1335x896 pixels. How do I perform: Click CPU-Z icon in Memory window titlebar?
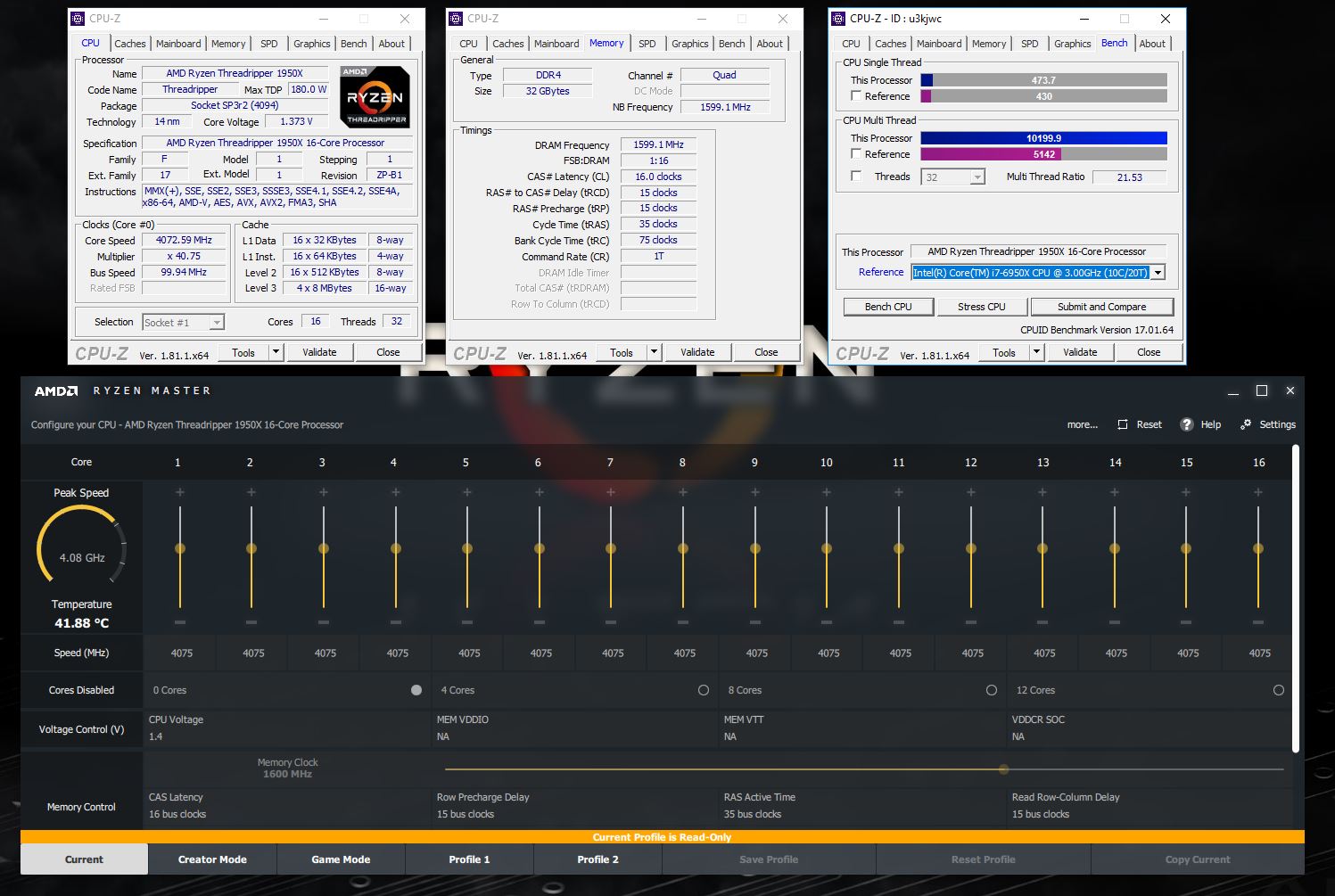pyautogui.click(x=457, y=19)
